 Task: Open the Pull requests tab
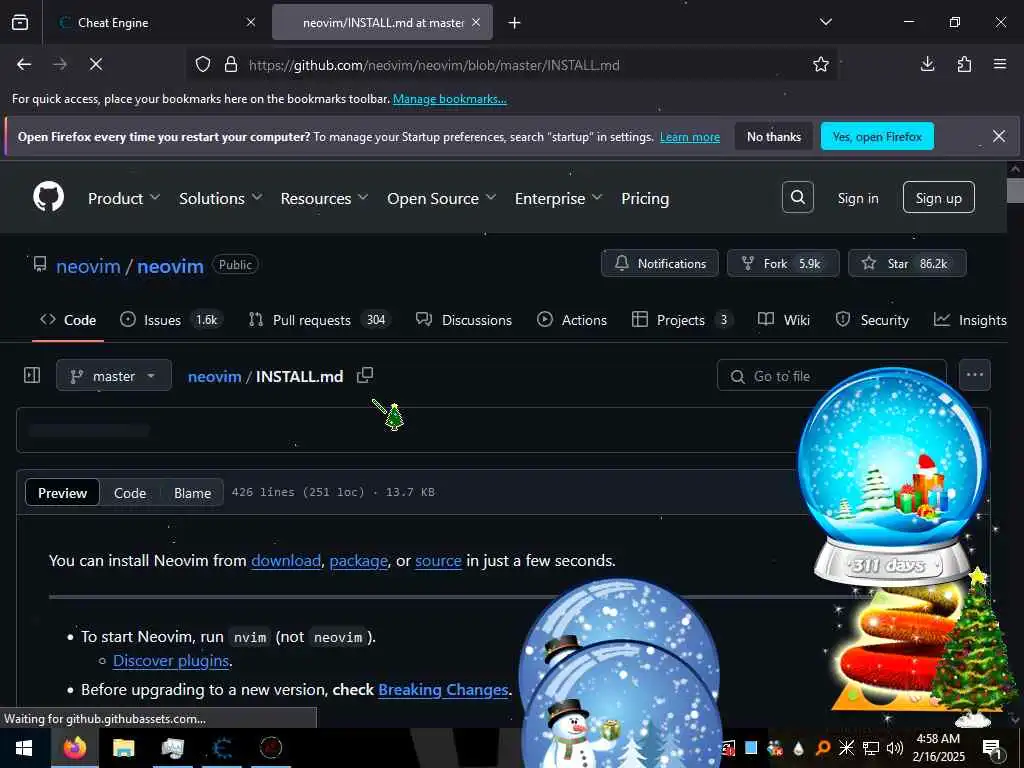[319, 320]
